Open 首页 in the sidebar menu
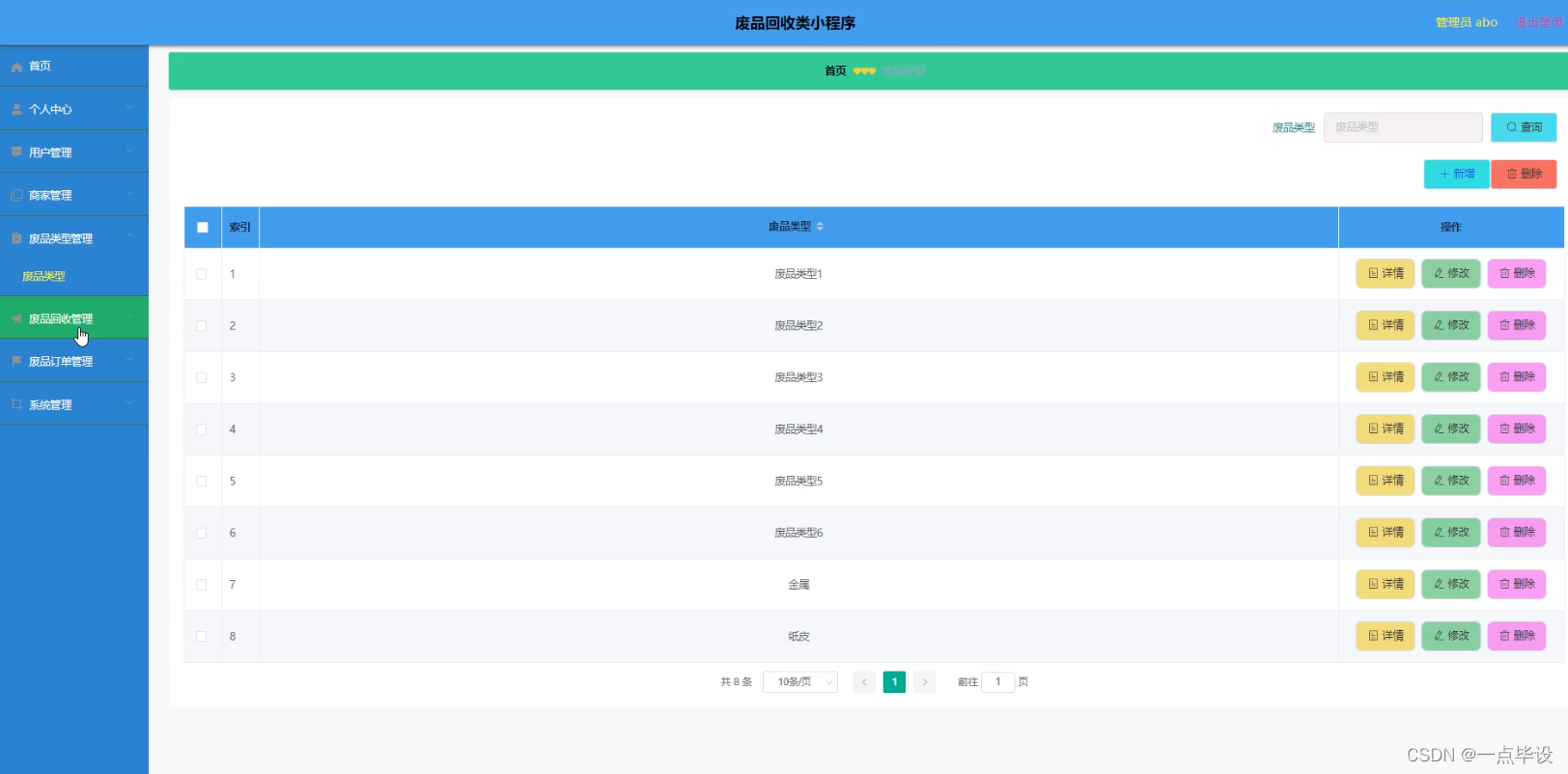The height and width of the screenshot is (774, 1568). (x=74, y=67)
